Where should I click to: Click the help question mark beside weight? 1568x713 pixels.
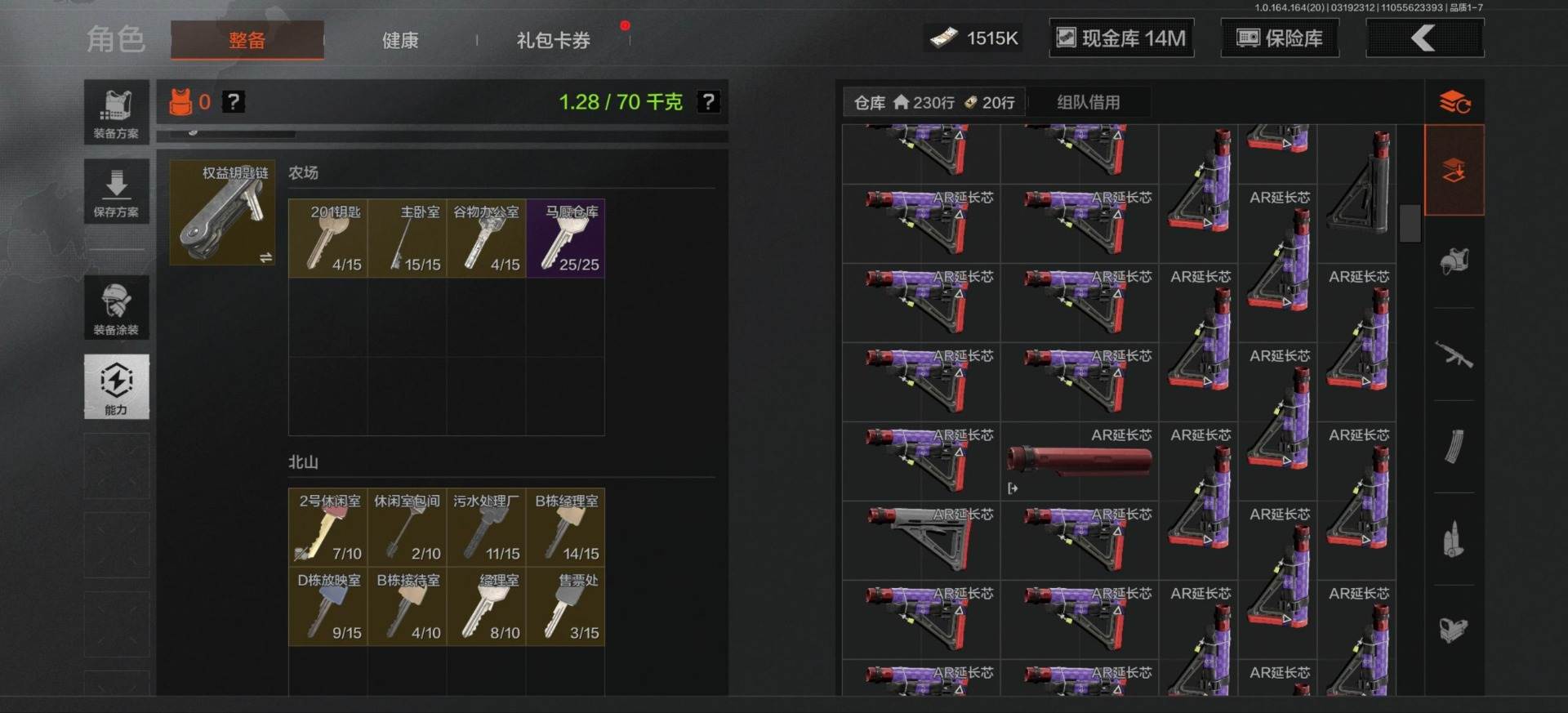(x=708, y=102)
